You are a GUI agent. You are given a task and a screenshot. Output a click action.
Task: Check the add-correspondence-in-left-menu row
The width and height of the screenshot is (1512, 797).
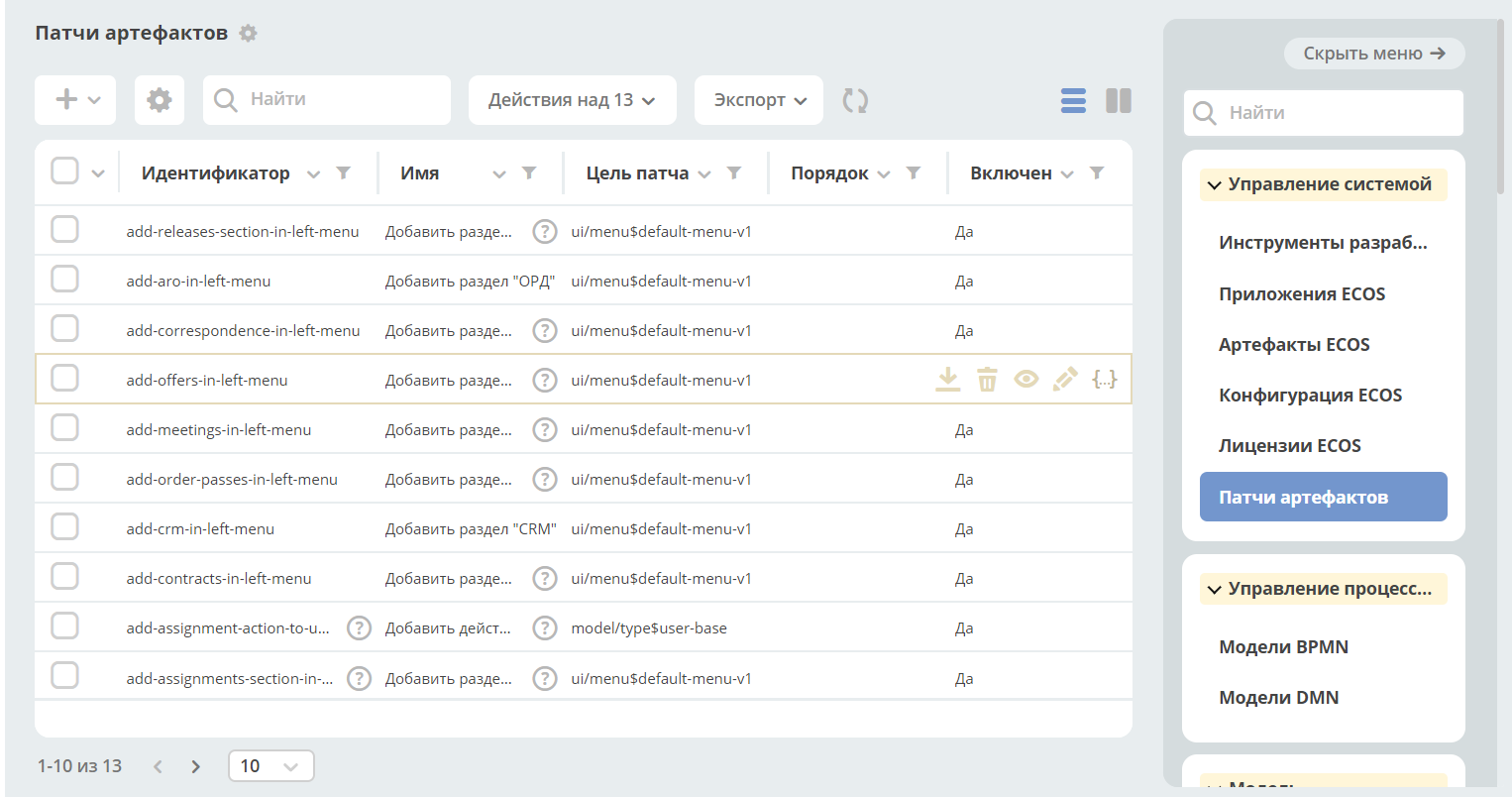pyautogui.click(x=64, y=328)
